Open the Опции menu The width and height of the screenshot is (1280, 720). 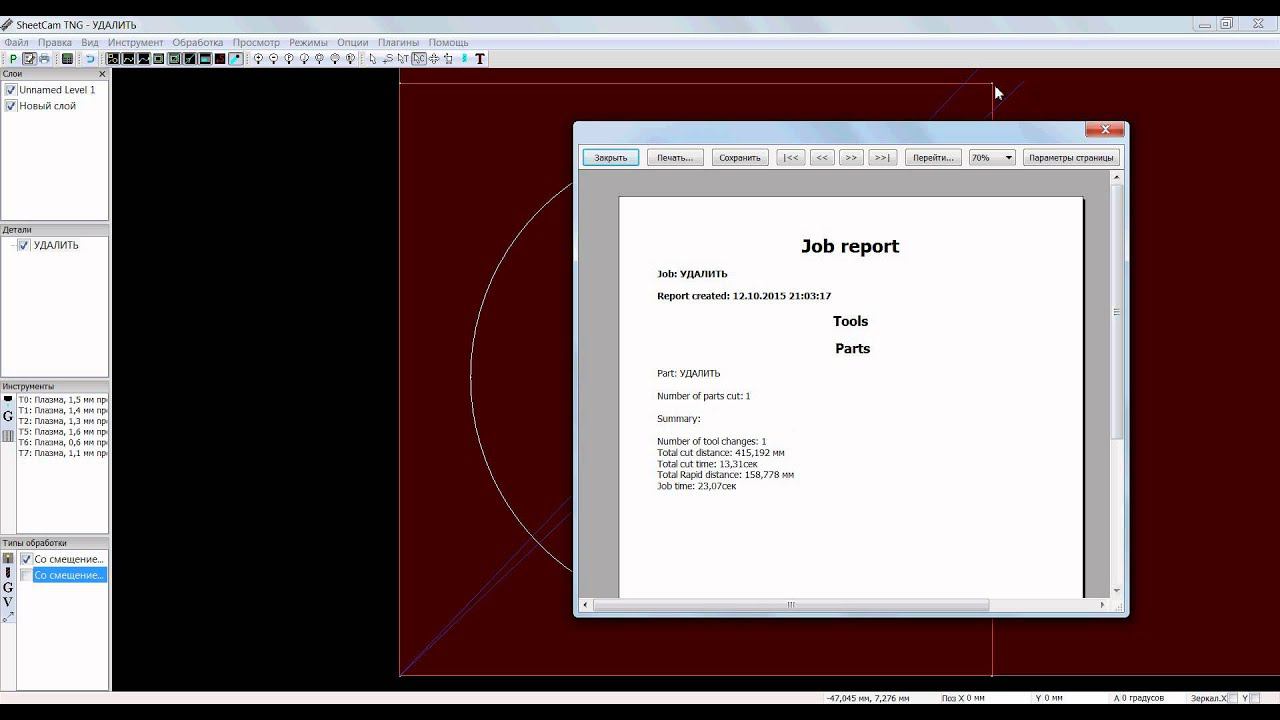(x=353, y=43)
